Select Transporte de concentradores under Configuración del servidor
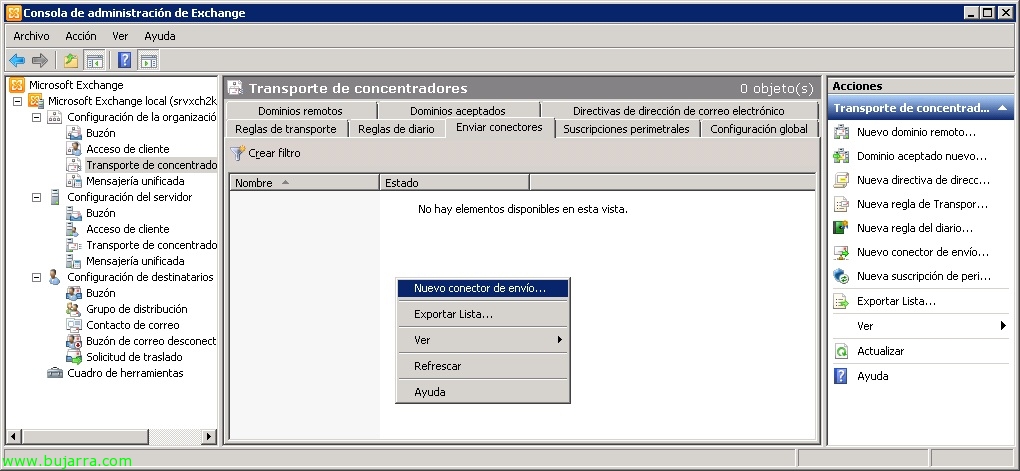The width and height of the screenshot is (1020, 471). (152, 245)
